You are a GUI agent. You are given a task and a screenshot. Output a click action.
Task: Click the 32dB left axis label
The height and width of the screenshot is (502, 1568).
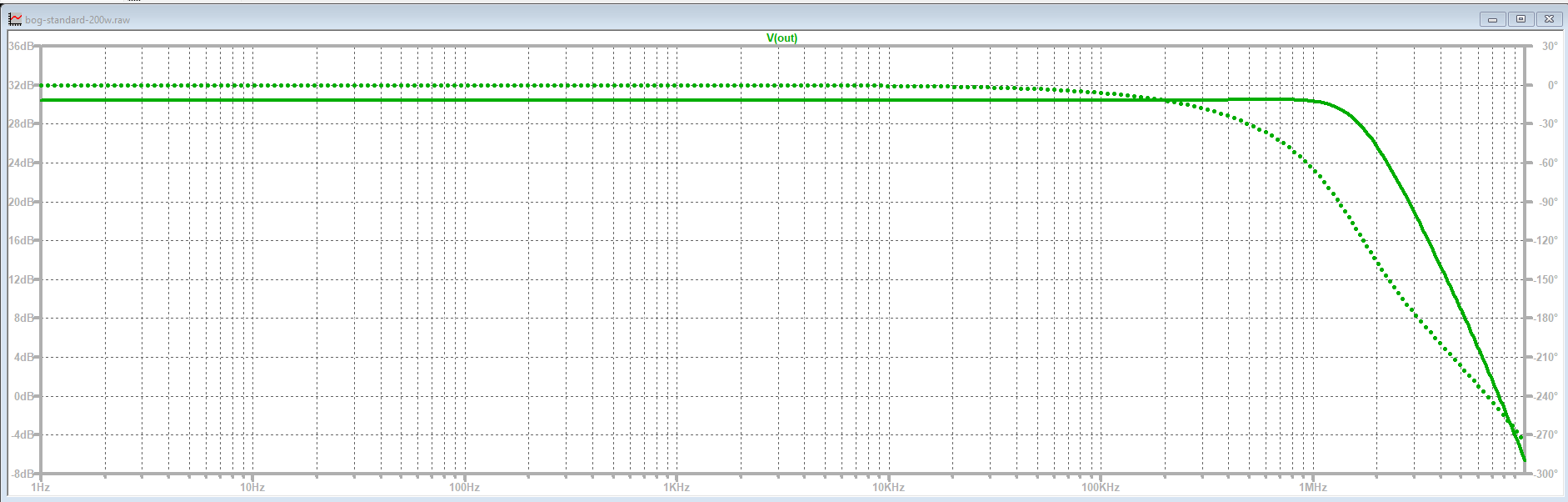[21, 85]
